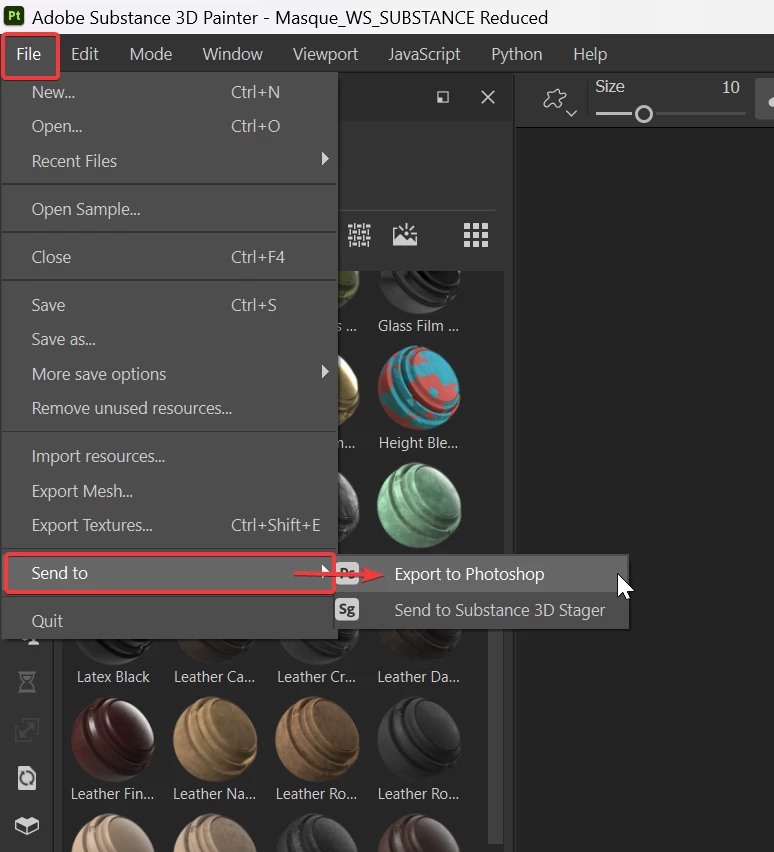The height and width of the screenshot is (852, 774).
Task: Choose Close from the File menu
Action: click(x=170, y=257)
